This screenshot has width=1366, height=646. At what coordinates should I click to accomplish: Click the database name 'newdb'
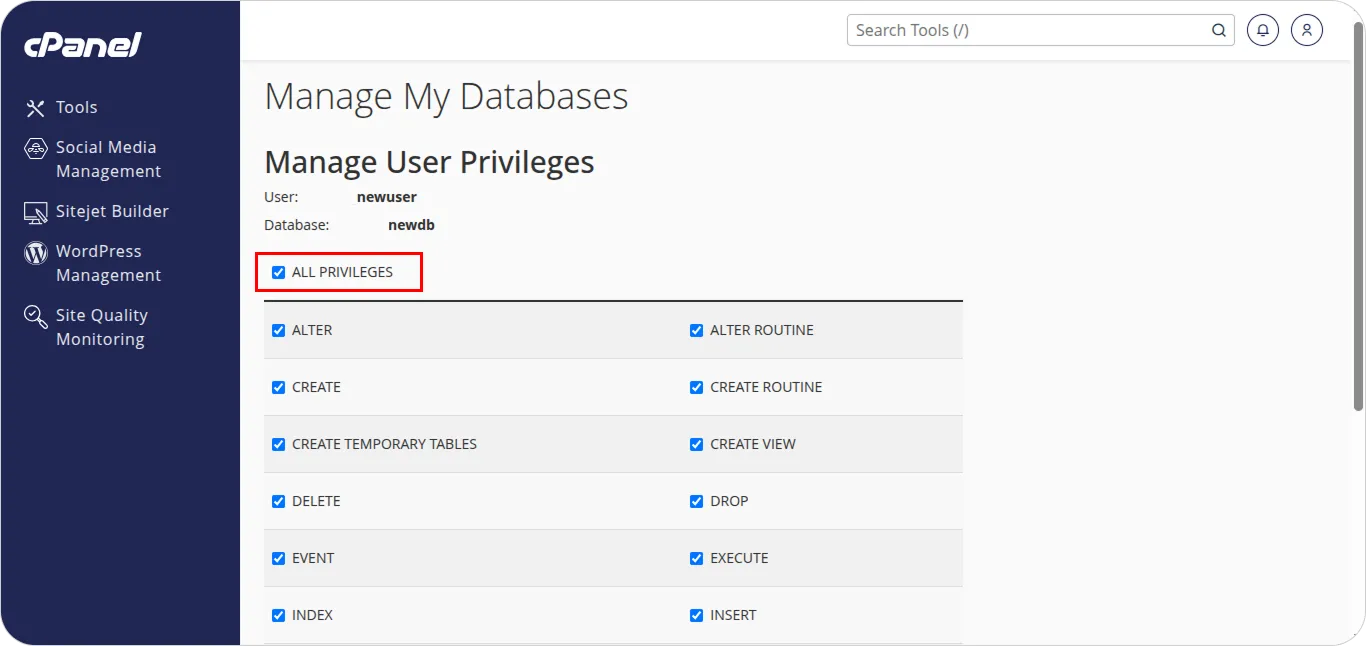[x=411, y=225]
